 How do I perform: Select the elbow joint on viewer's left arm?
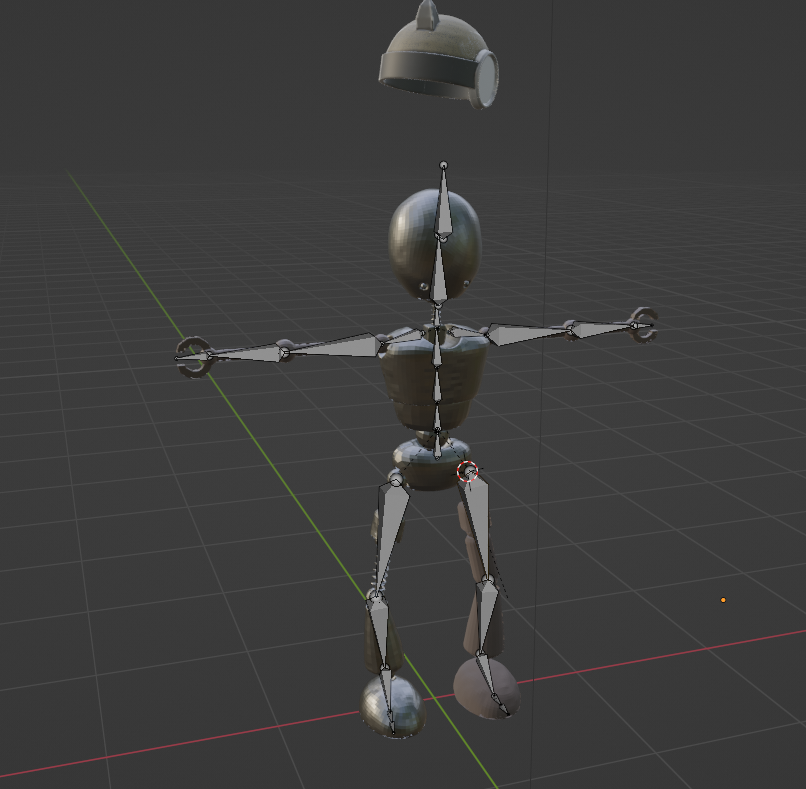coord(284,352)
